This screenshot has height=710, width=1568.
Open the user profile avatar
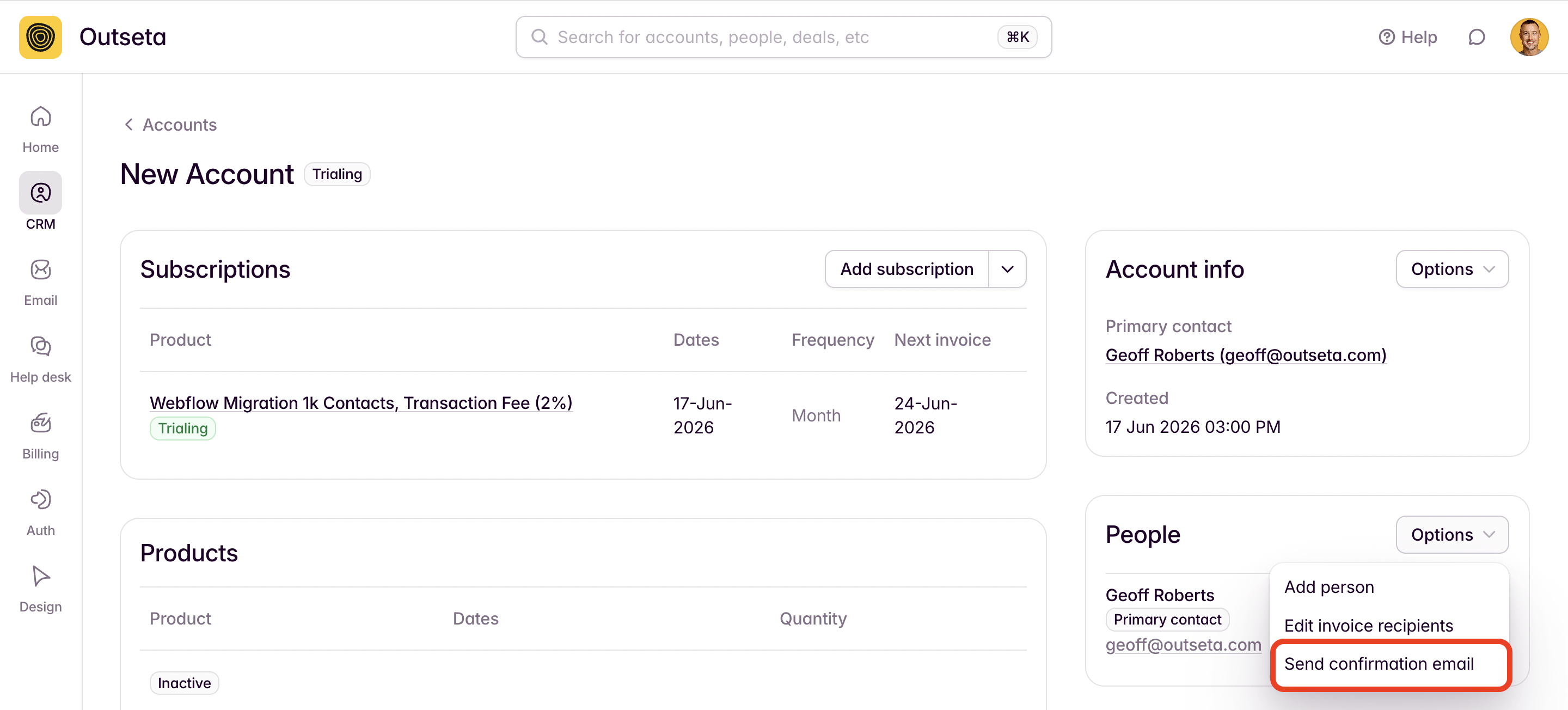pyautogui.click(x=1529, y=37)
